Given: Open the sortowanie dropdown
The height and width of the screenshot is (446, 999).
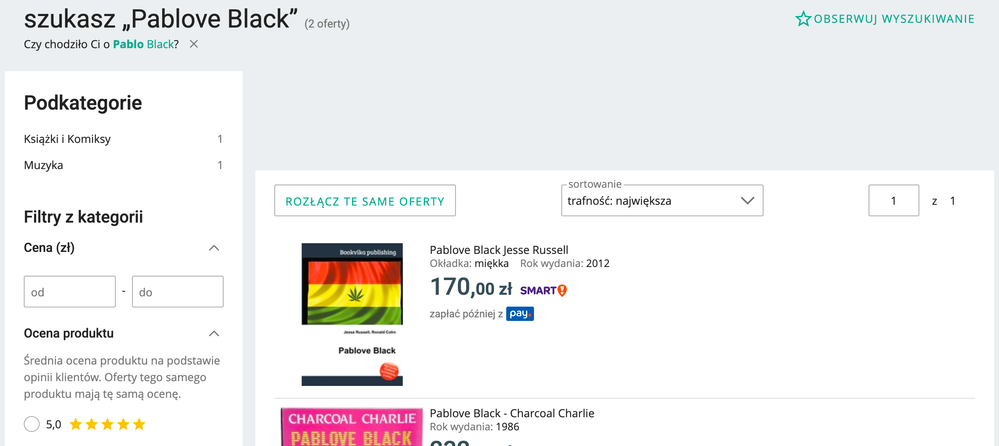Looking at the screenshot, I should tap(662, 201).
